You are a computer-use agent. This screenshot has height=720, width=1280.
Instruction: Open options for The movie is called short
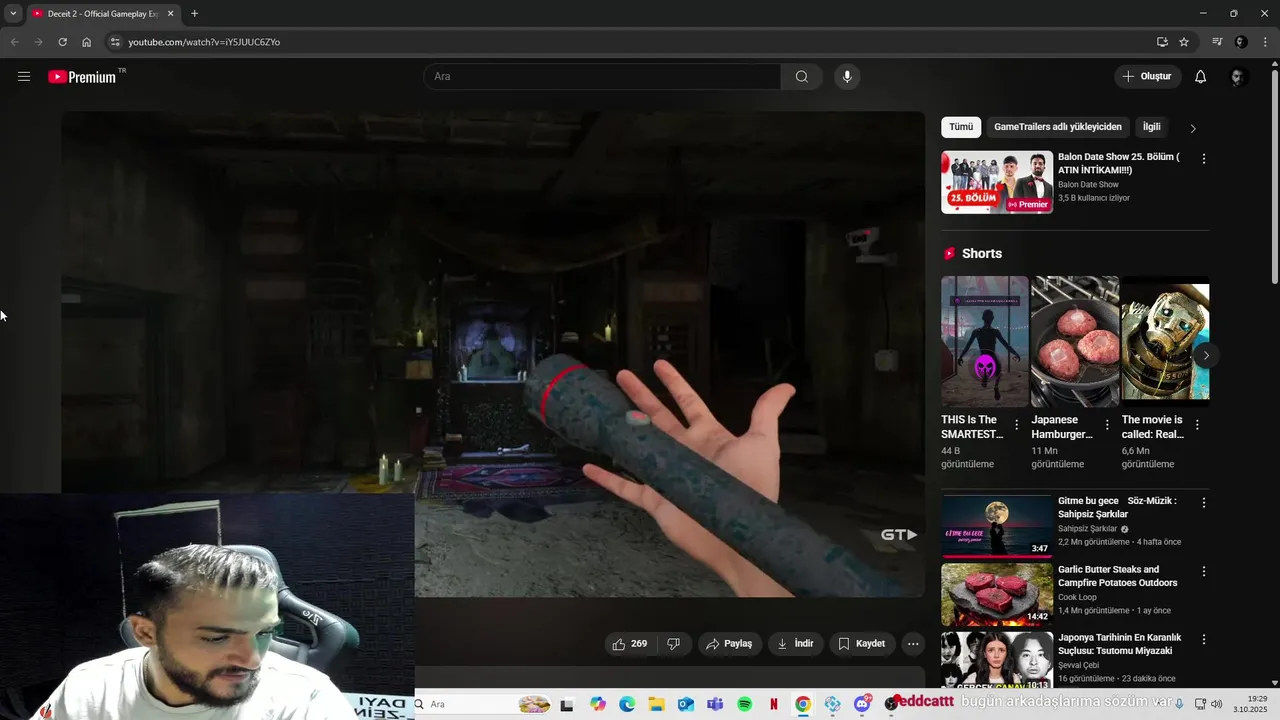click(x=1197, y=425)
